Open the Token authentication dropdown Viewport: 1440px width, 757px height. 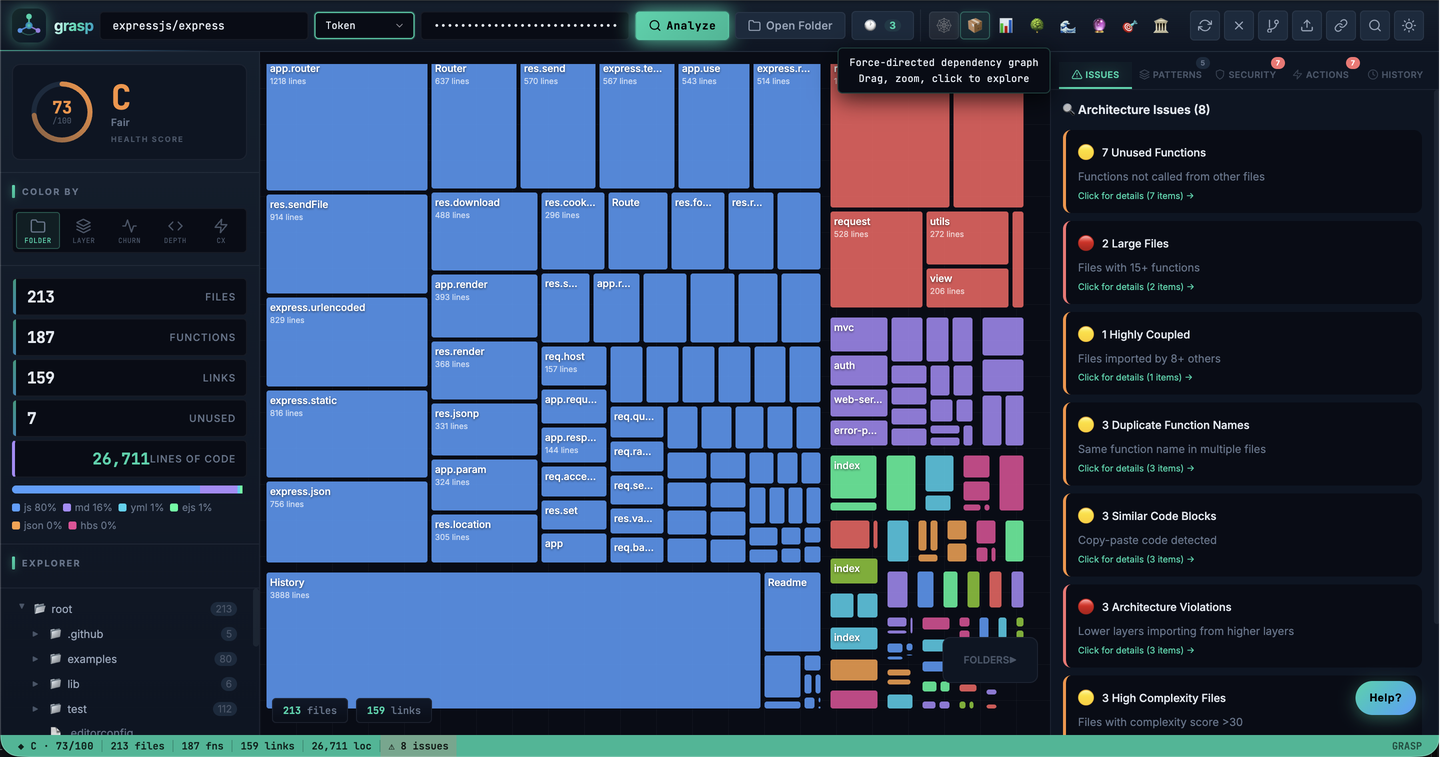(363, 25)
